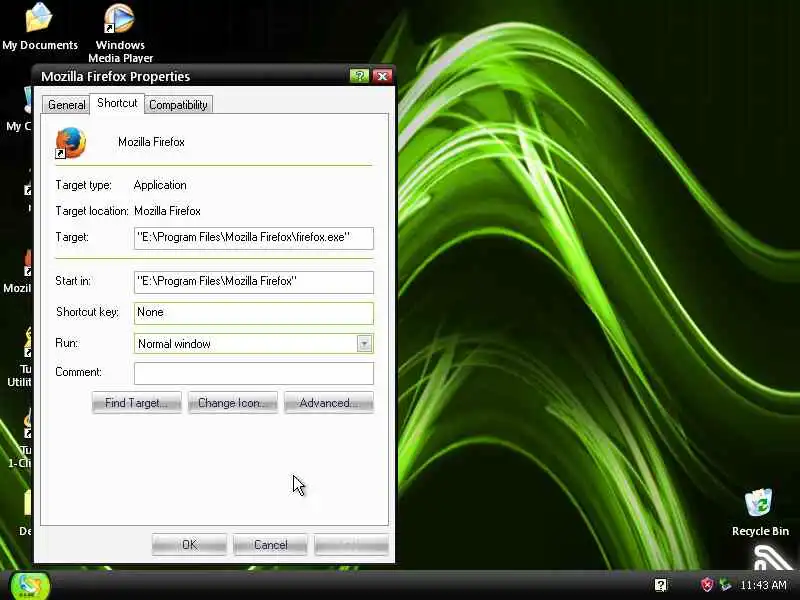The height and width of the screenshot is (600, 800).
Task: Click the red security shield tray icon
Action: click(707, 585)
